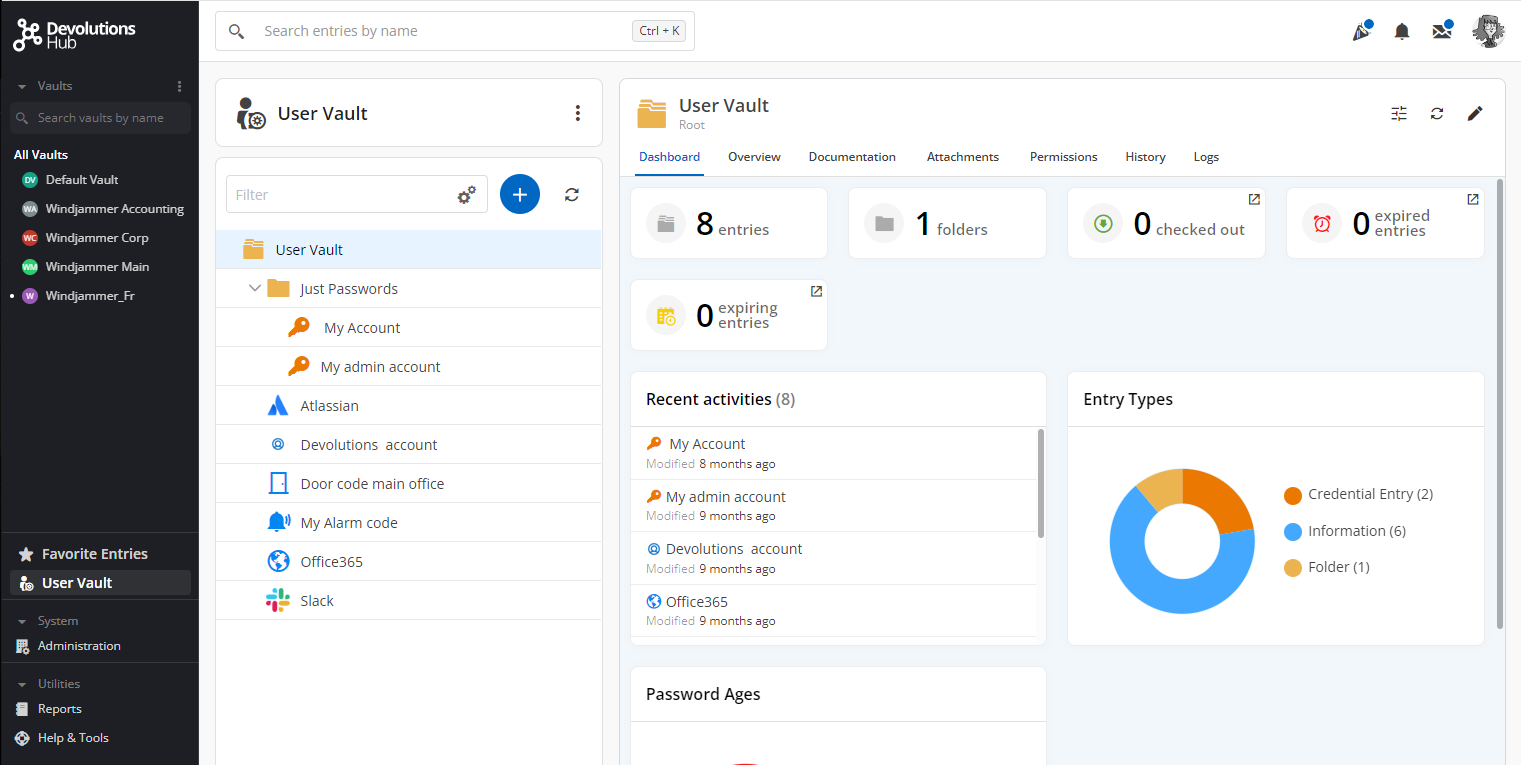
Task: Open dashboard properties sliders icon
Action: [x=1399, y=113]
